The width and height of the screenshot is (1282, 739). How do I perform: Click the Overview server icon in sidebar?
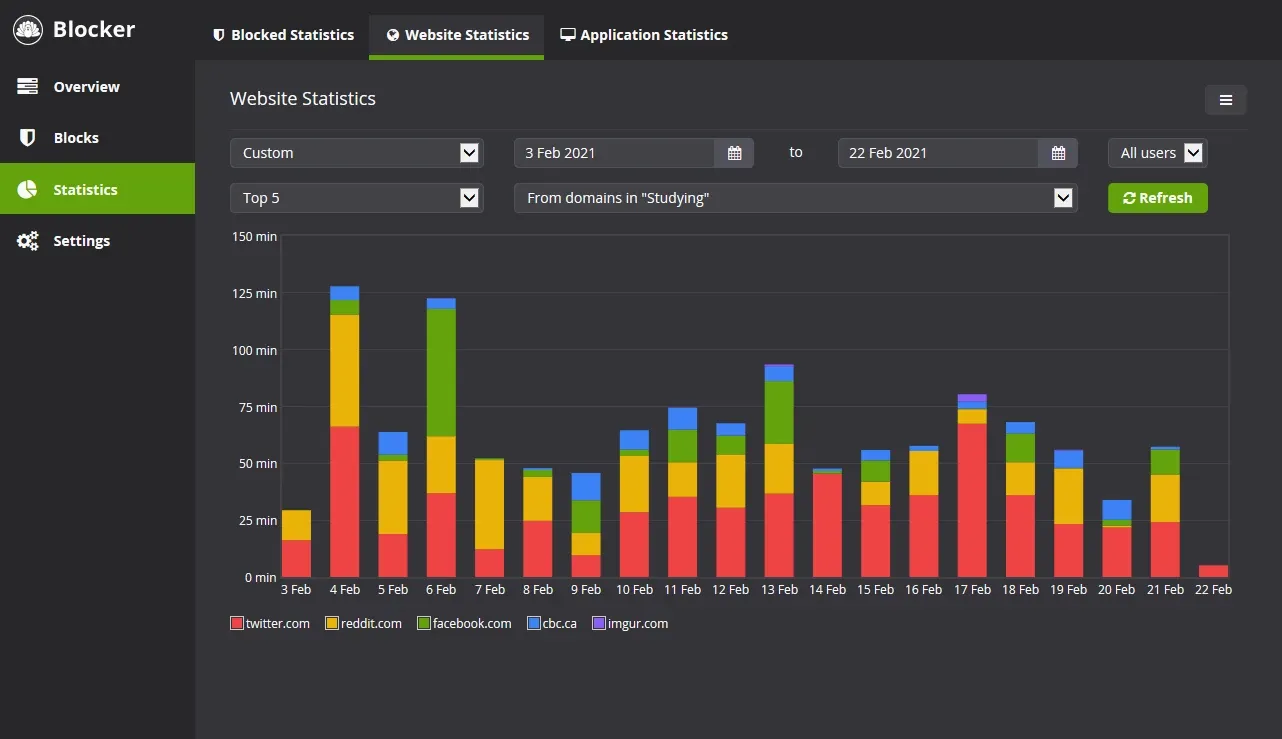click(x=28, y=87)
